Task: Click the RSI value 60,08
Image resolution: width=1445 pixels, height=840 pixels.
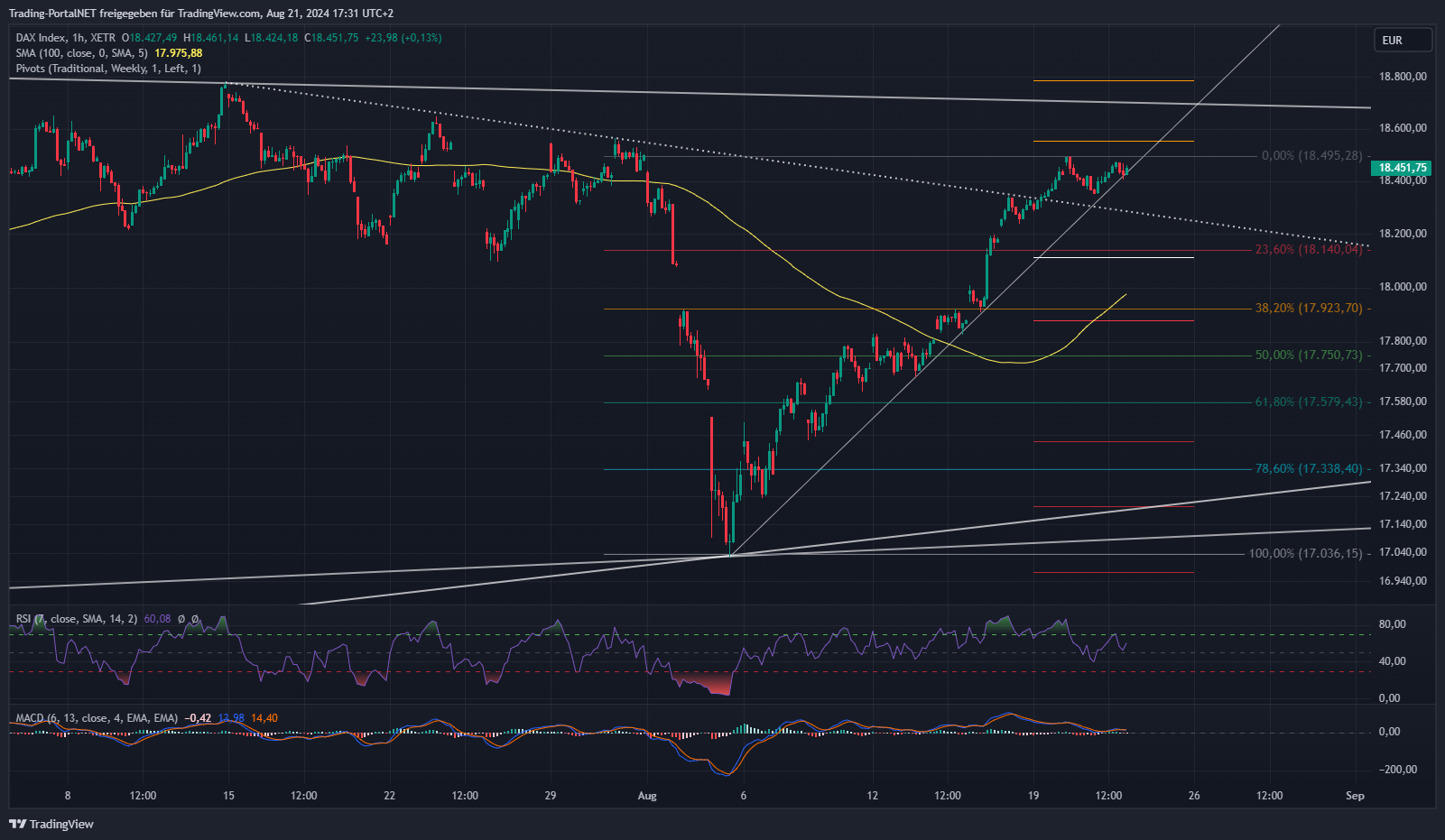Action: (157, 619)
